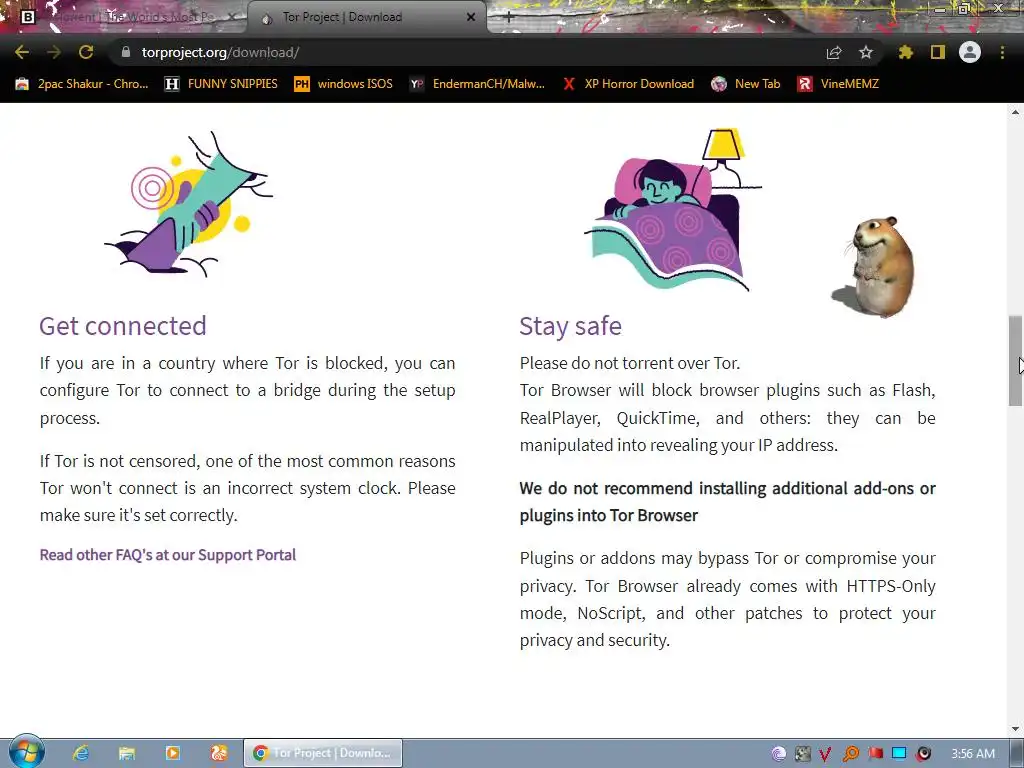Go back with the browser back arrow
Image resolution: width=1024 pixels, height=768 pixels.
[22, 52]
